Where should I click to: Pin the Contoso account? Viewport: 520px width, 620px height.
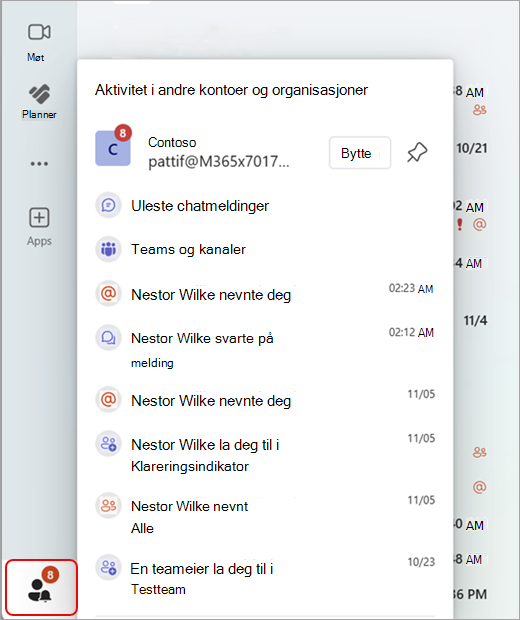pos(417,153)
